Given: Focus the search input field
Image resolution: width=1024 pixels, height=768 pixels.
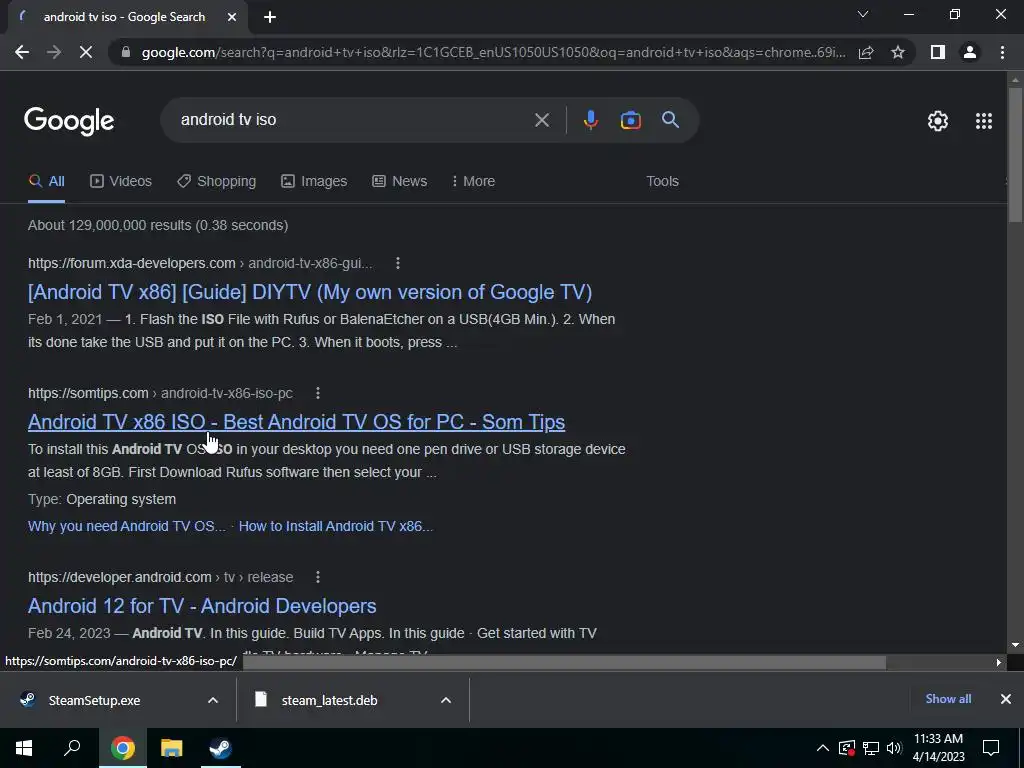Looking at the screenshot, I should [x=353, y=120].
